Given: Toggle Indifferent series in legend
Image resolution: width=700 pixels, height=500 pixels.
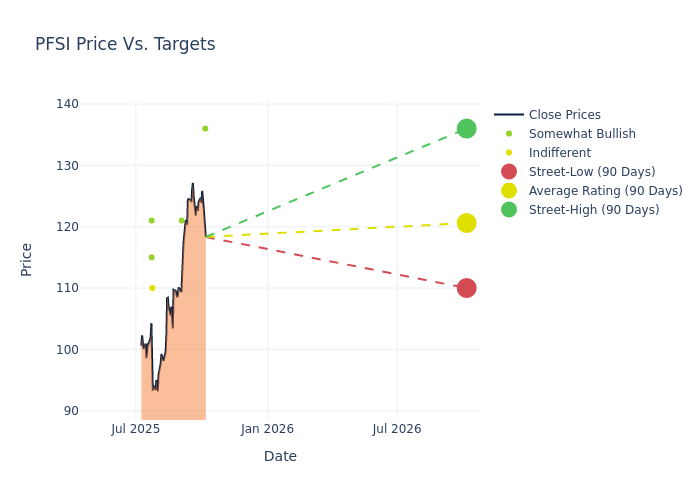Looking at the screenshot, I should 559,153.
